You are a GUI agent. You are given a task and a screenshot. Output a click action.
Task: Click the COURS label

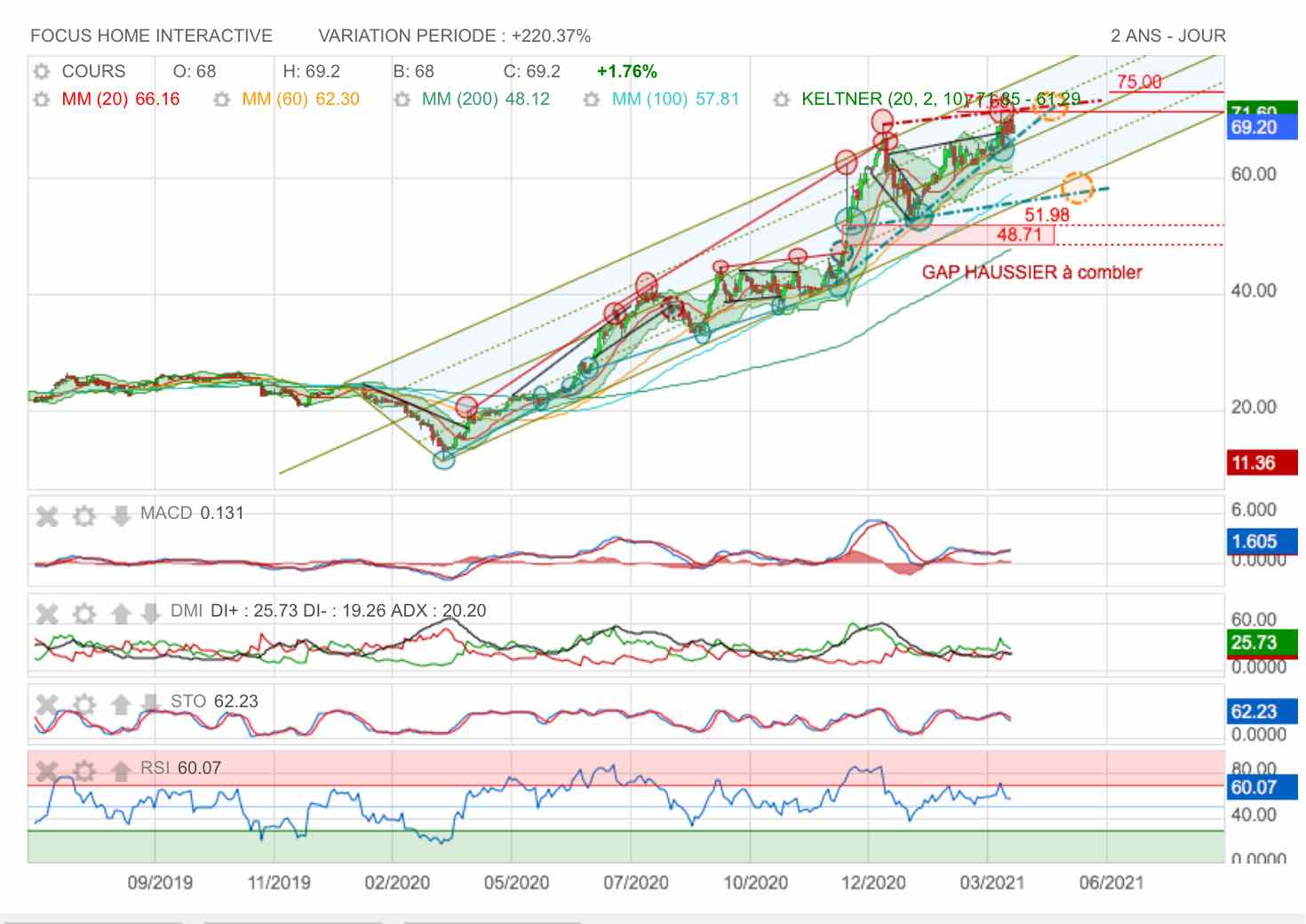(x=93, y=71)
